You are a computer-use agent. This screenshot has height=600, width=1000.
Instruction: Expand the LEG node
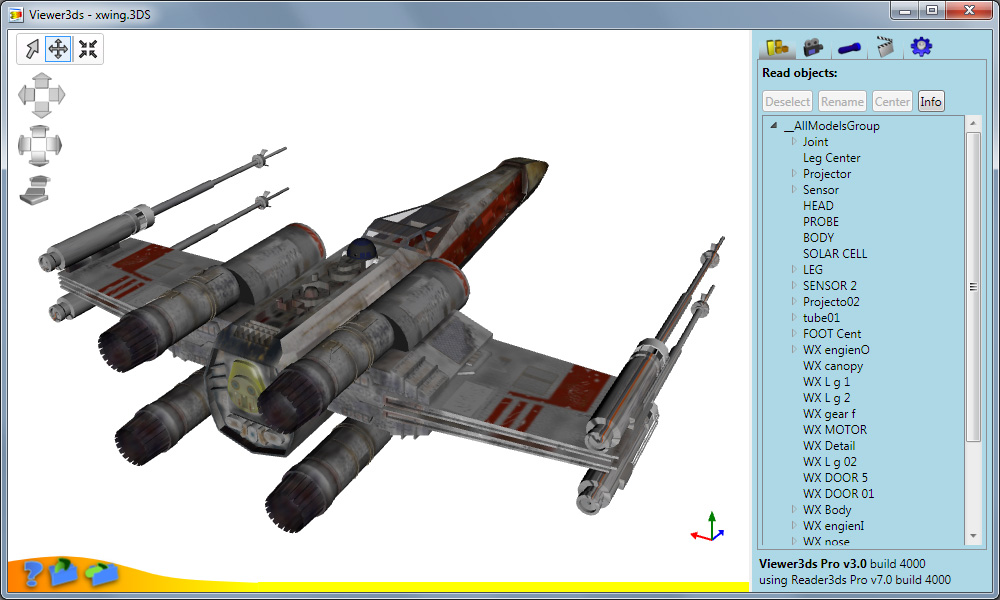(794, 269)
